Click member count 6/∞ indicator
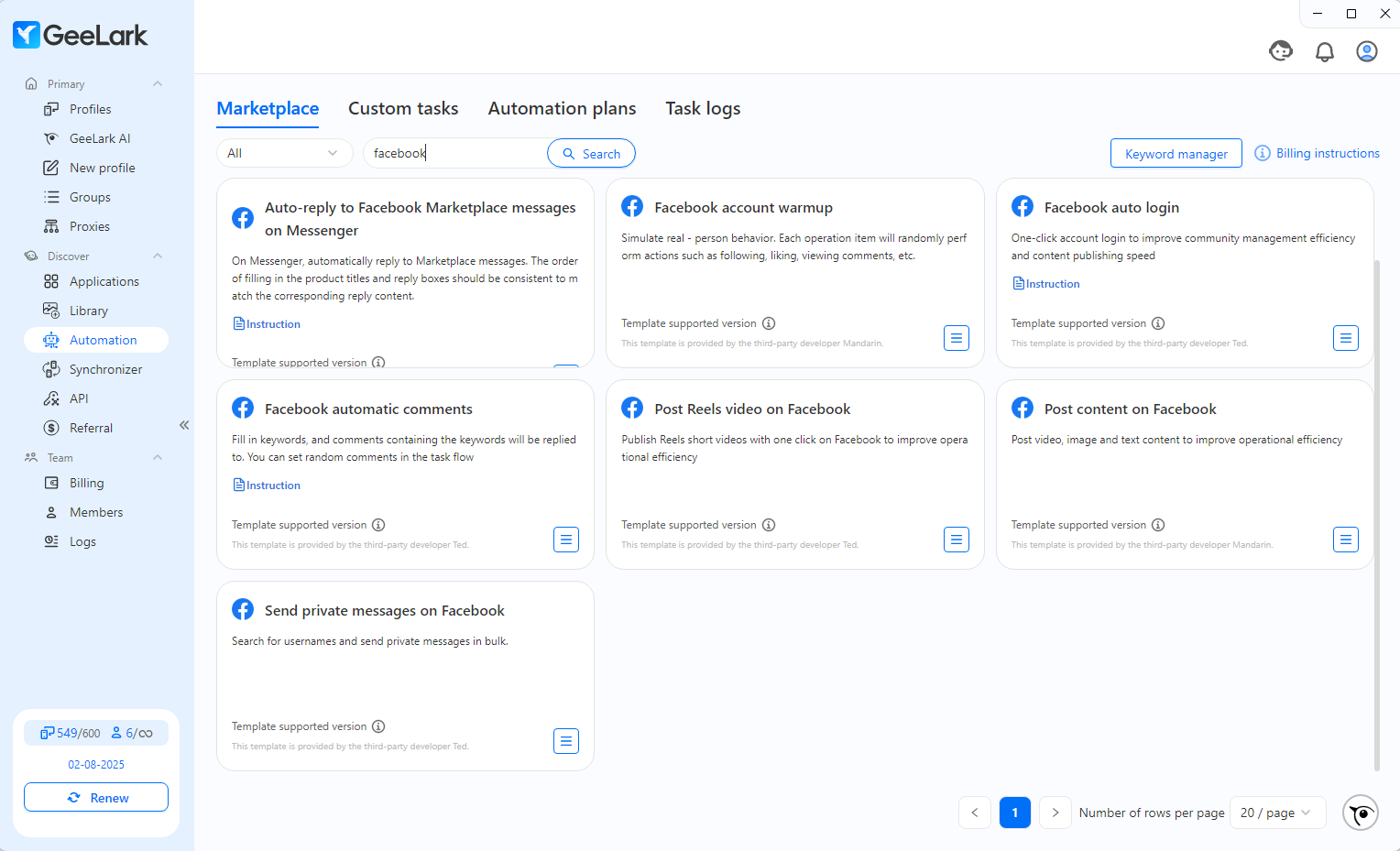Image resolution: width=1400 pixels, height=851 pixels. tap(132, 733)
